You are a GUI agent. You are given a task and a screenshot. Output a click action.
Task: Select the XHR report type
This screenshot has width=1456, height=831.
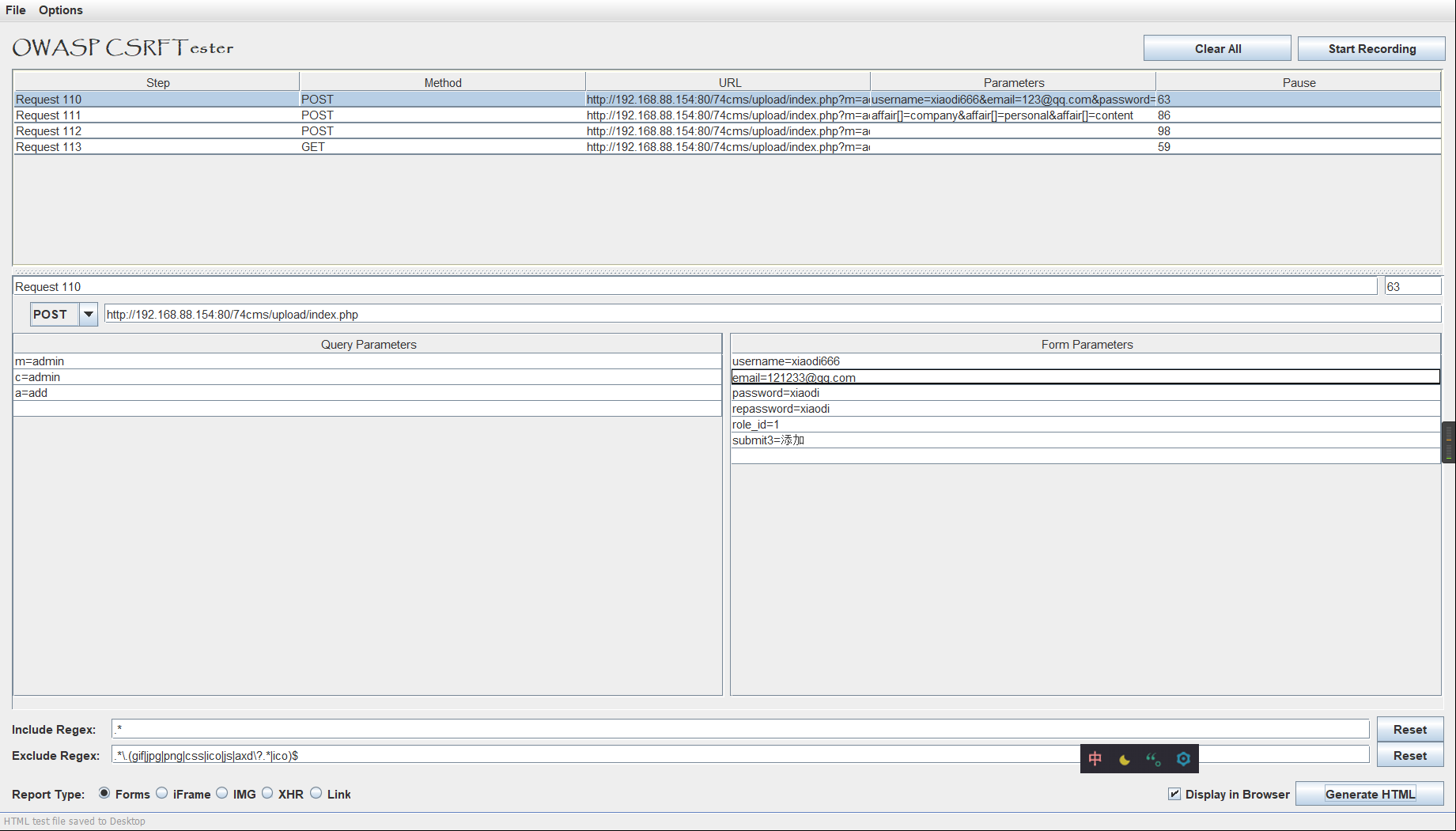pyautogui.click(x=267, y=793)
